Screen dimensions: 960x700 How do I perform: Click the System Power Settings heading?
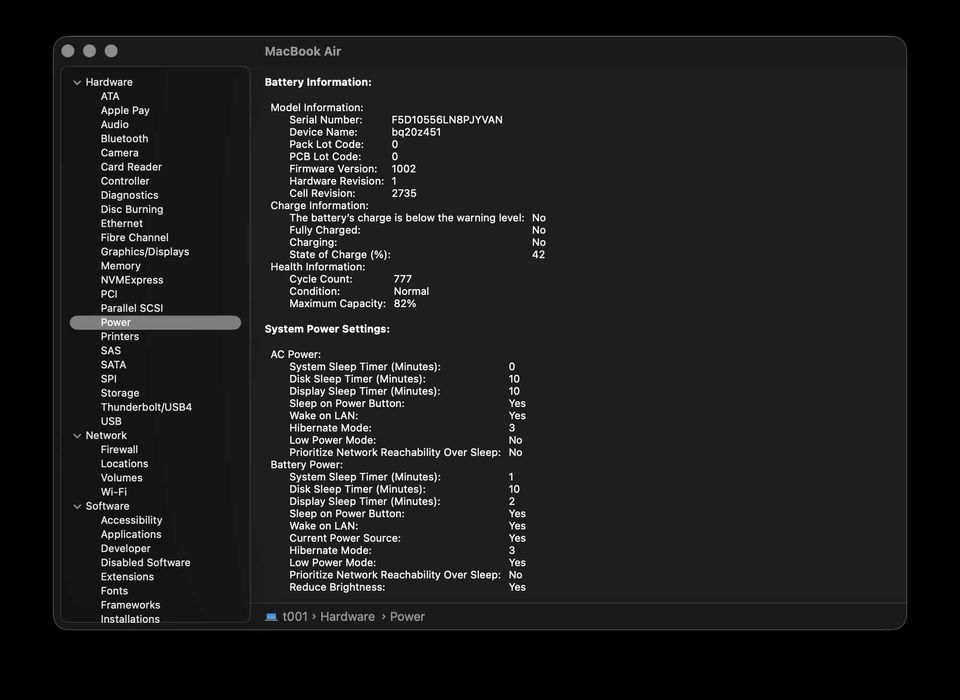327,329
